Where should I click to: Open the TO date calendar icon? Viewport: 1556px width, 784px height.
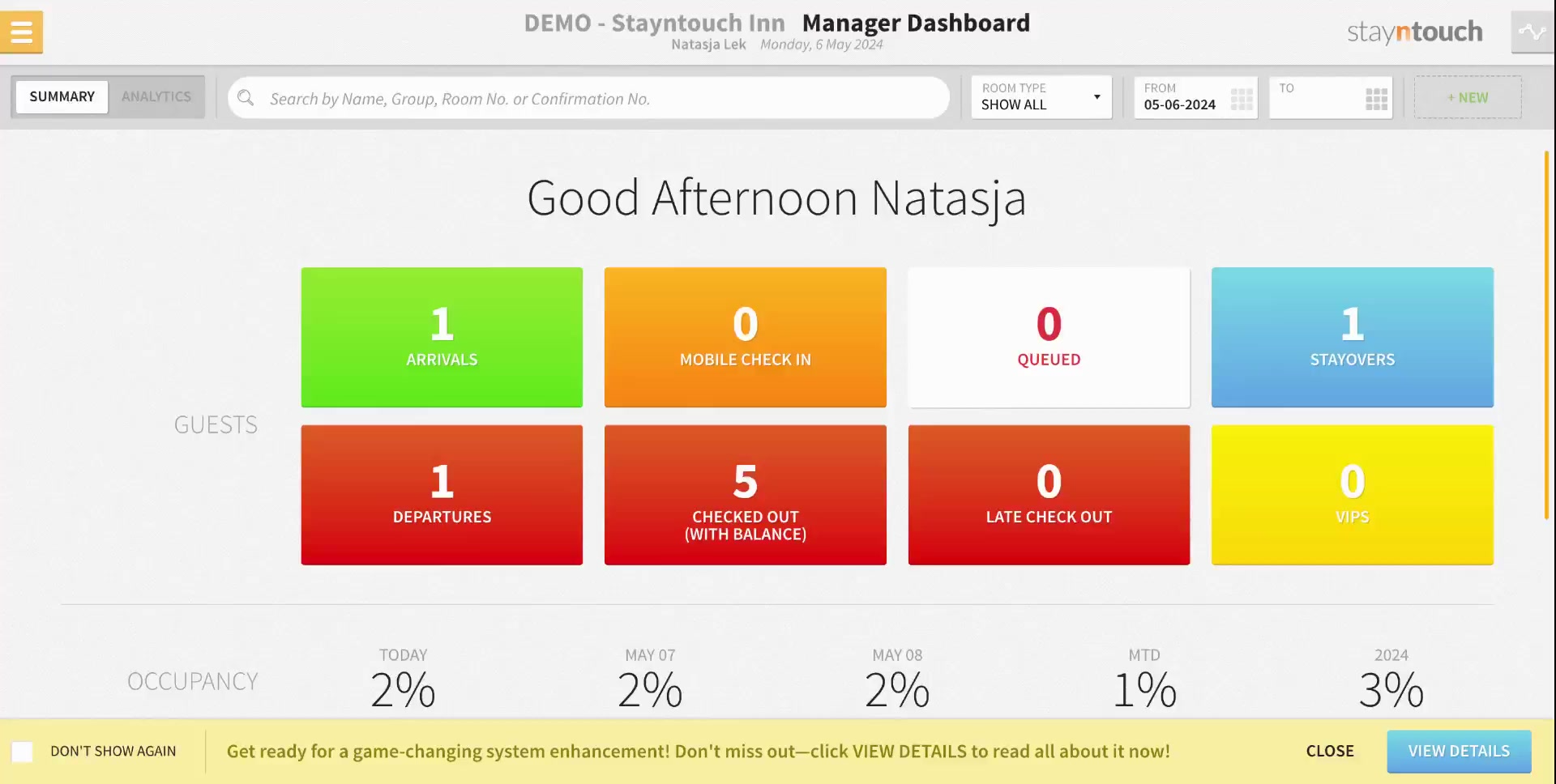(x=1376, y=99)
